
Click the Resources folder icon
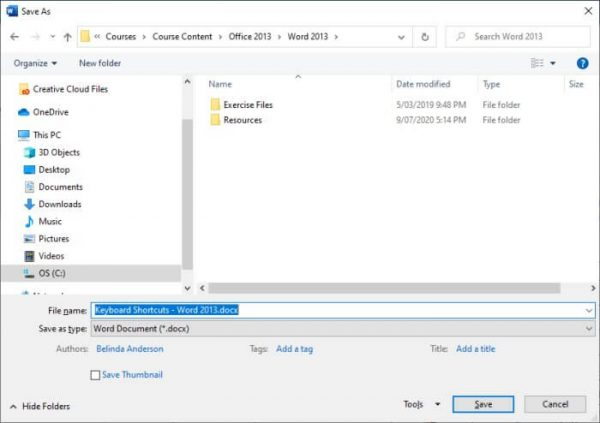point(215,120)
